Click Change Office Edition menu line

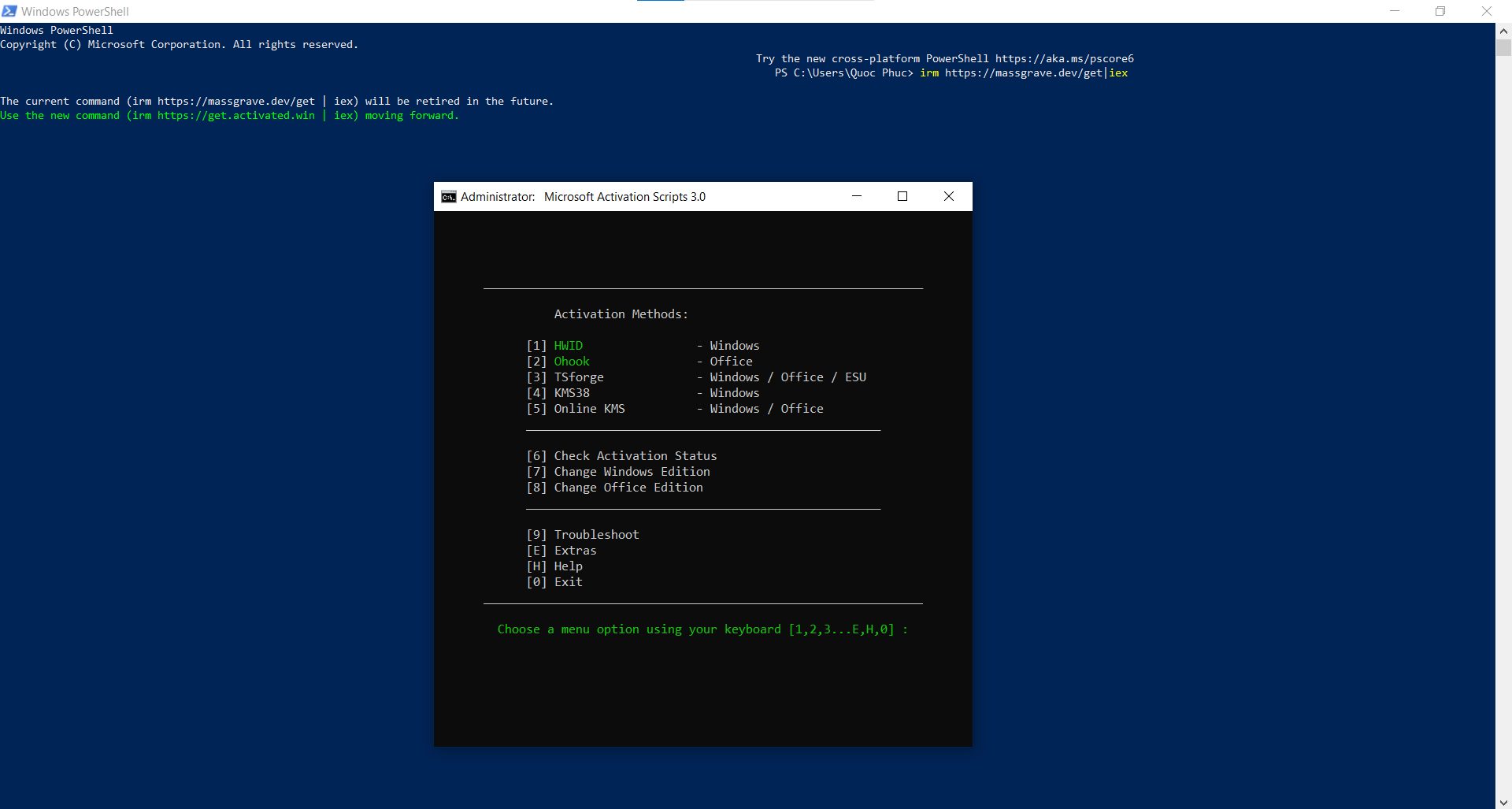614,488
